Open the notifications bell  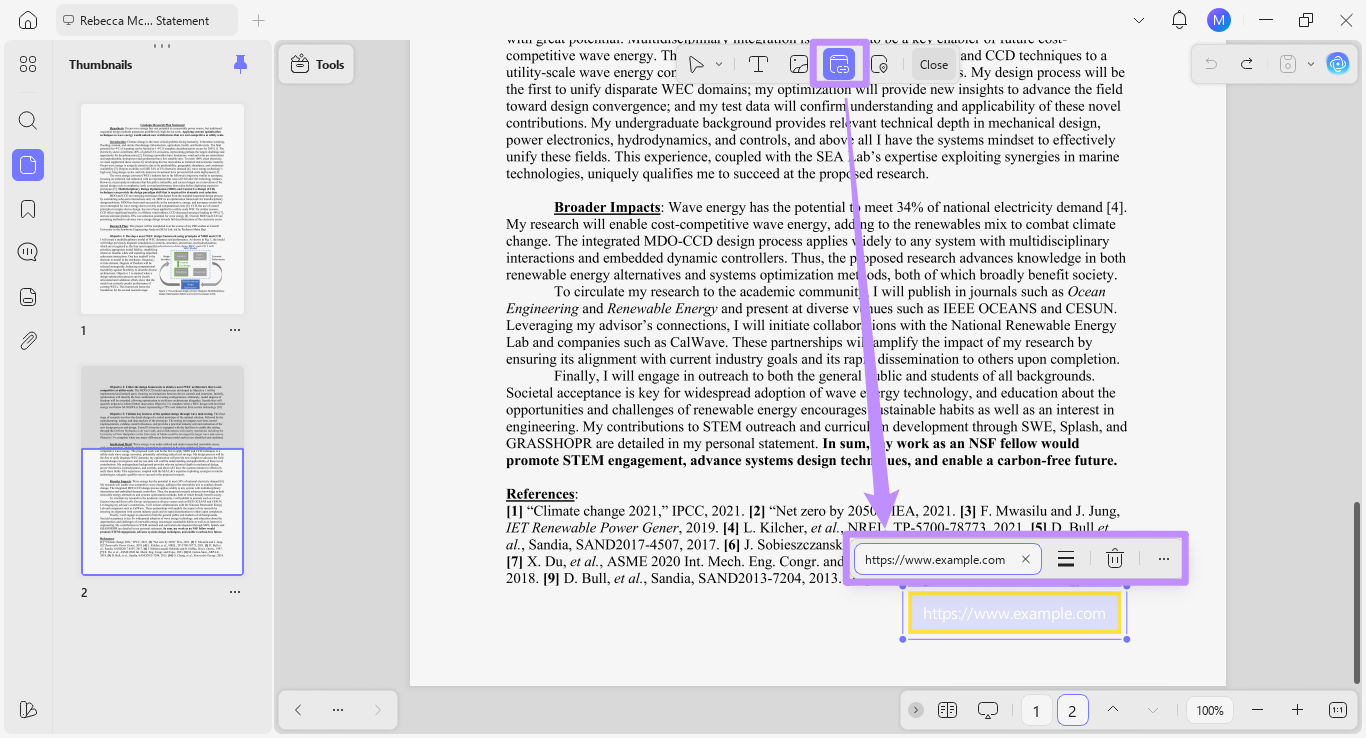[x=1179, y=20]
